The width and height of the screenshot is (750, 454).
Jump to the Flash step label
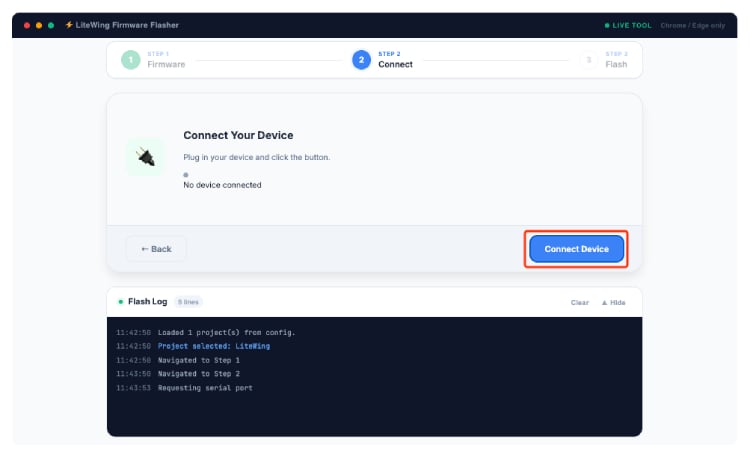click(x=616, y=64)
